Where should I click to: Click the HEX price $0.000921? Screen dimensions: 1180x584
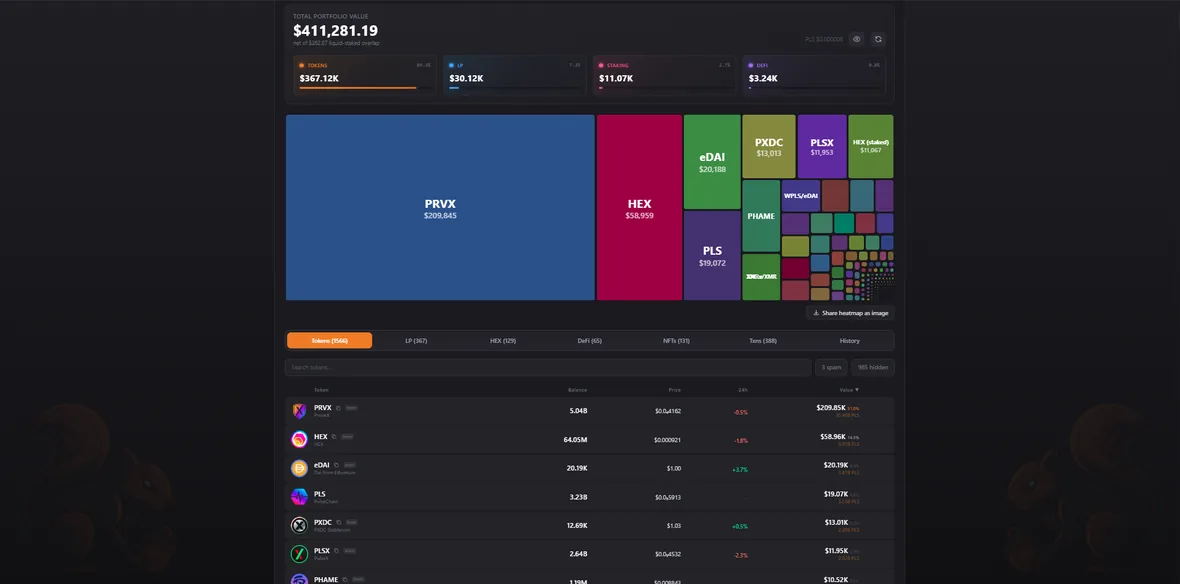point(668,440)
